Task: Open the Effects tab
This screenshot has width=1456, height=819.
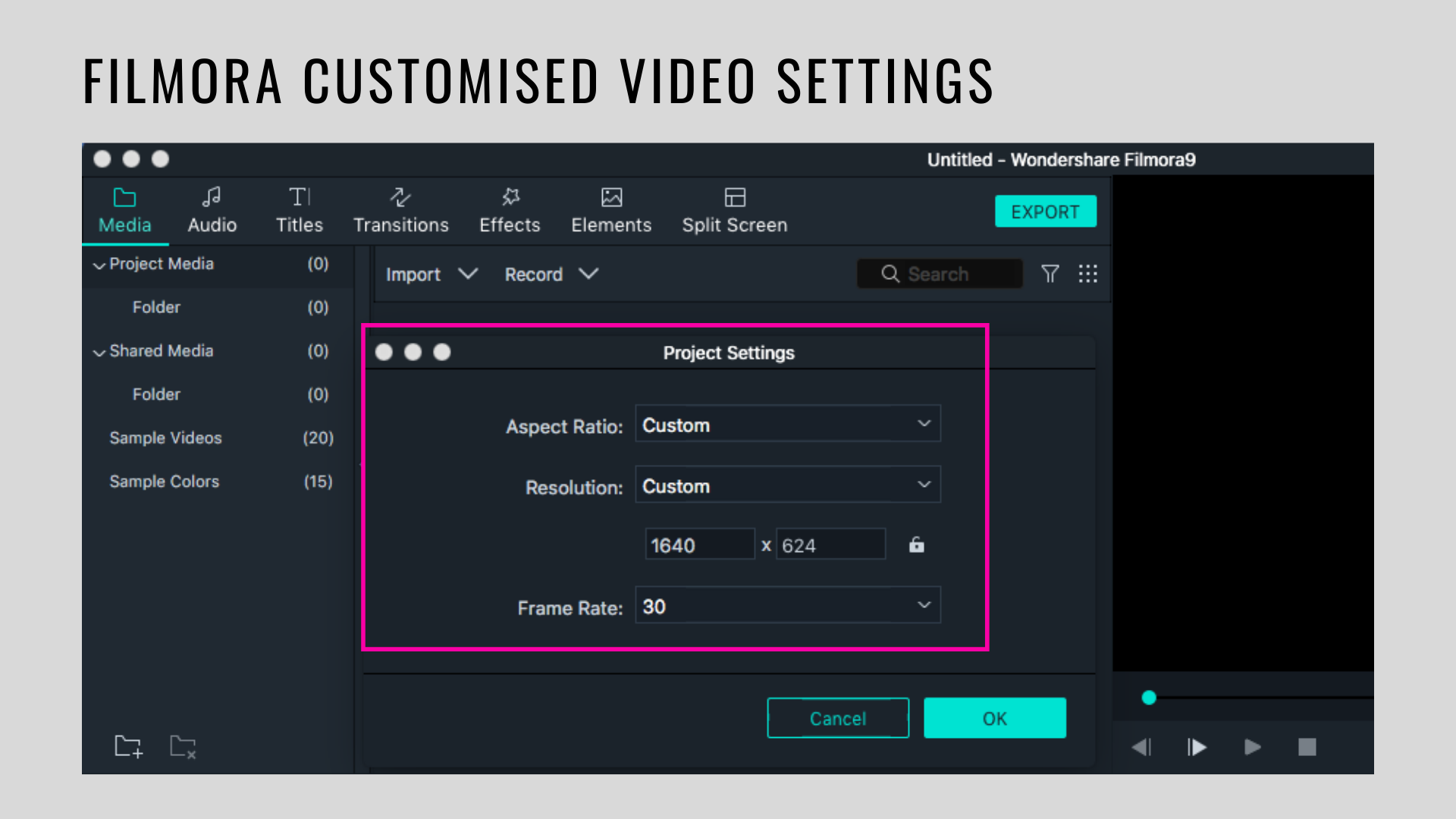Action: point(510,211)
